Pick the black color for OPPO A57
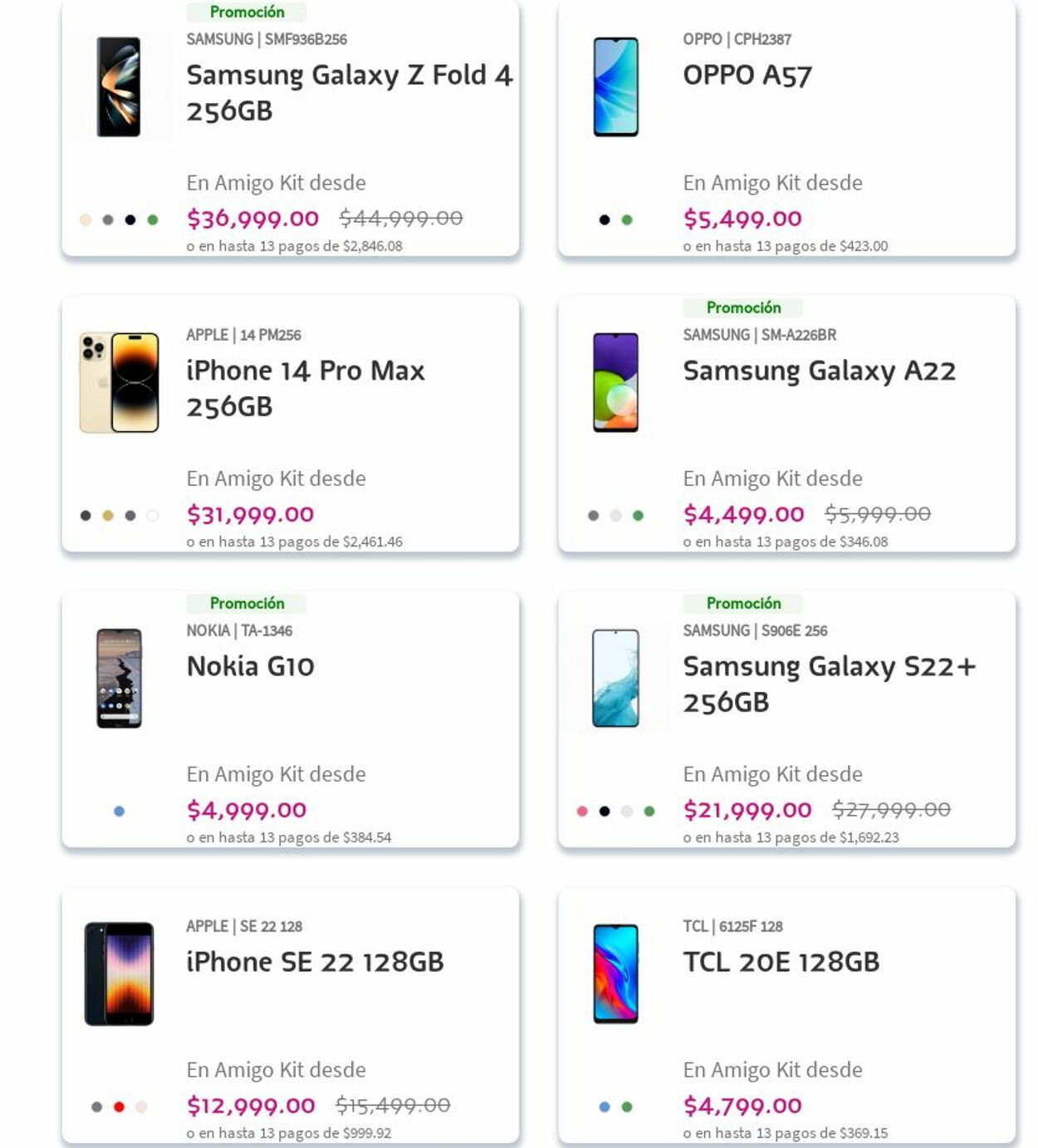Screen dimensions: 1038x1148 (x=605, y=220)
